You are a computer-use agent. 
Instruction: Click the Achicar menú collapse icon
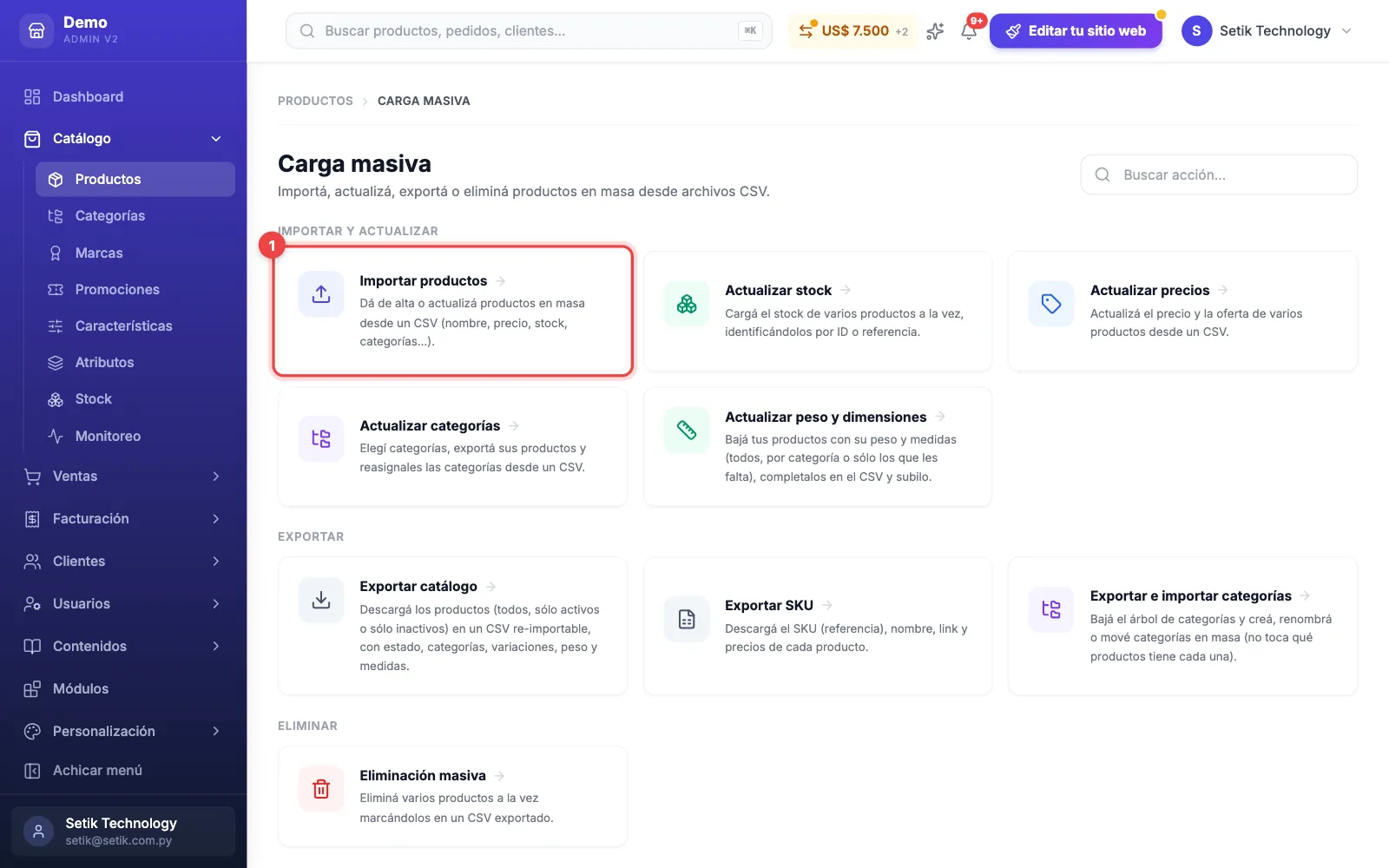(32, 771)
